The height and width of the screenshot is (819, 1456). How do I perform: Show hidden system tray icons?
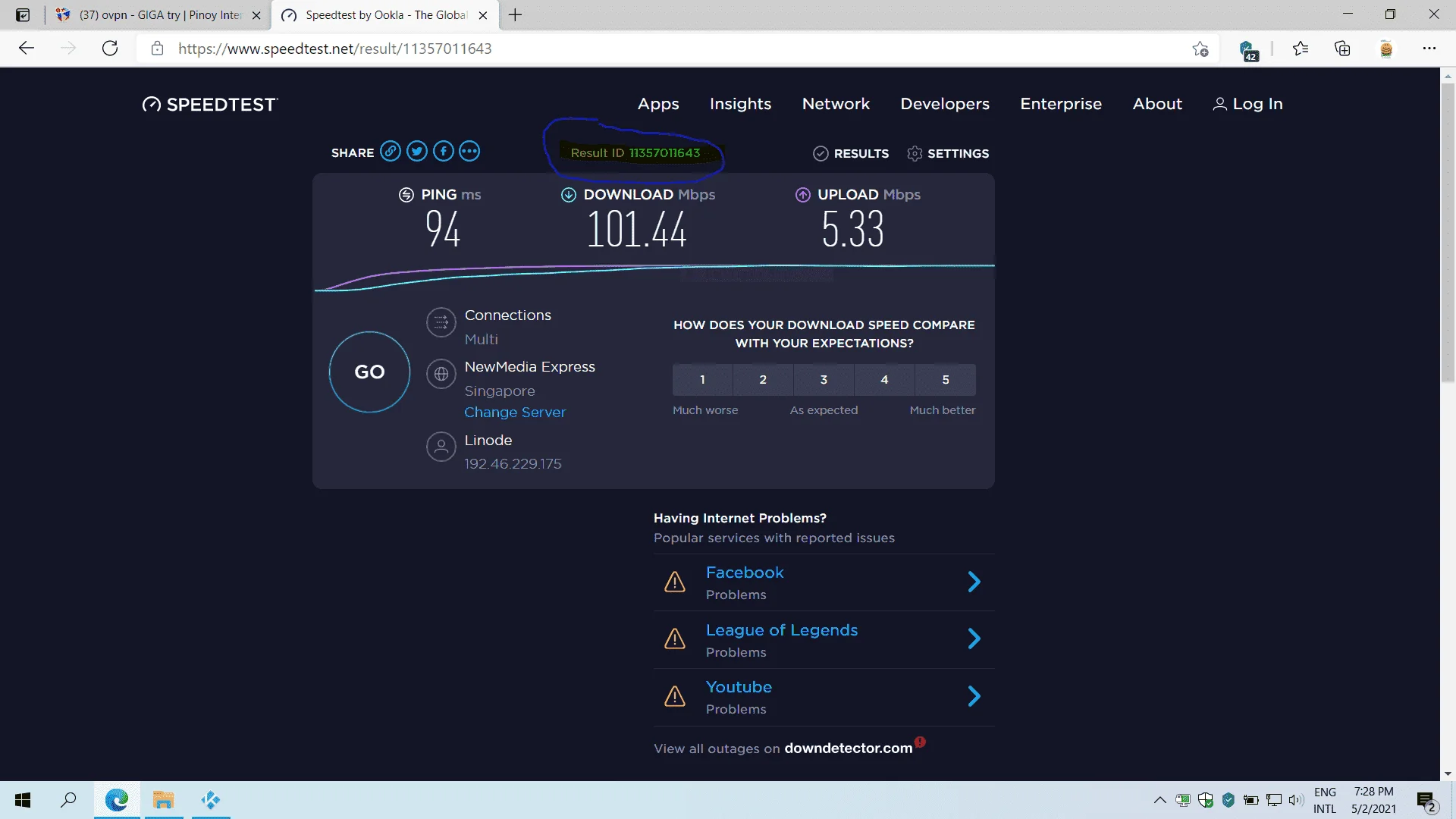1159,800
